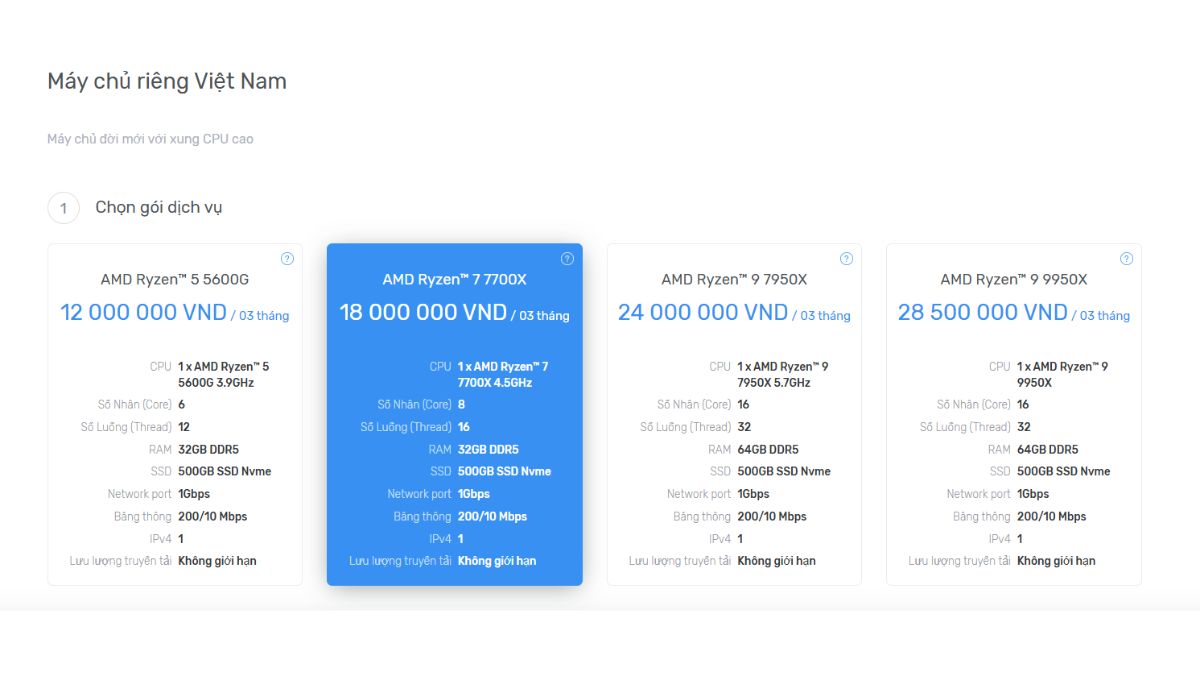Click help icon on Ryzen 5 5600G card

pos(287,258)
